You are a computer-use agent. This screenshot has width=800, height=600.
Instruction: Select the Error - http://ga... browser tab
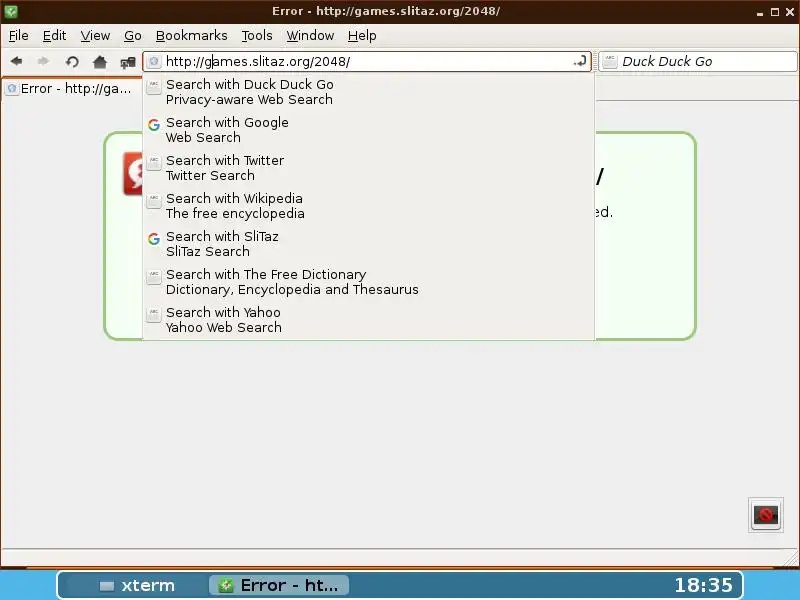tap(71, 88)
